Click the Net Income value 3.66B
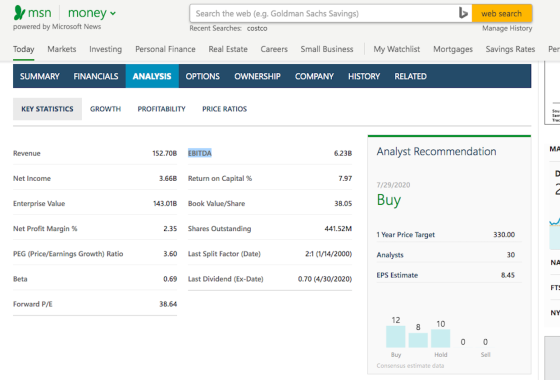This screenshot has height=380, width=560. 168,178
